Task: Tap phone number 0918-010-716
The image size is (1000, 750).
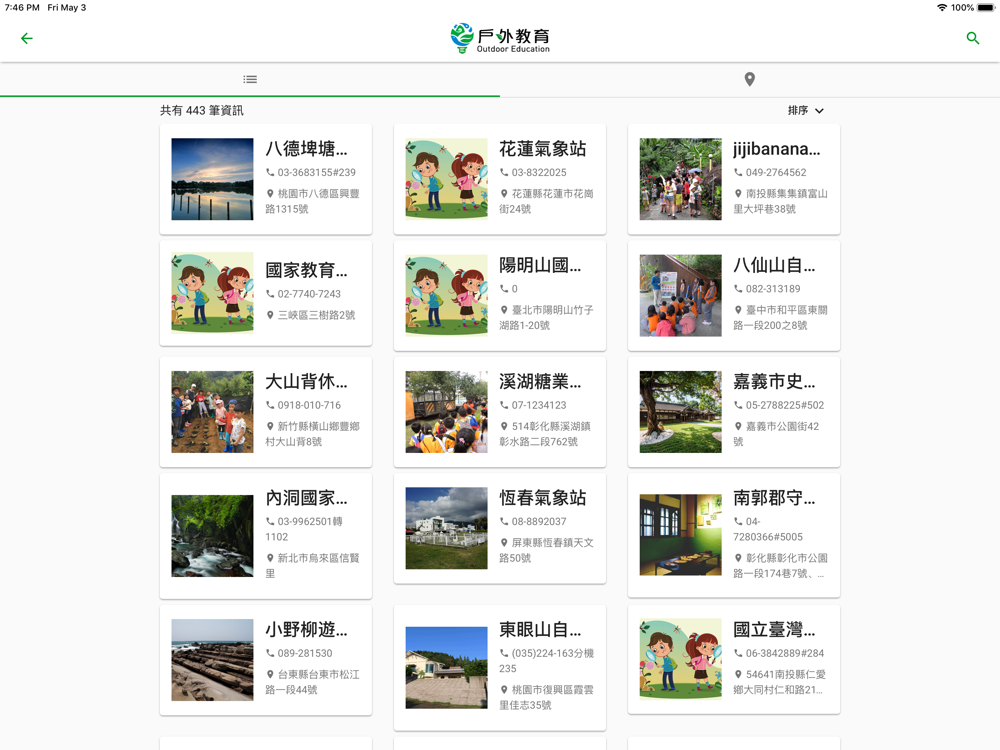Action: [309, 405]
